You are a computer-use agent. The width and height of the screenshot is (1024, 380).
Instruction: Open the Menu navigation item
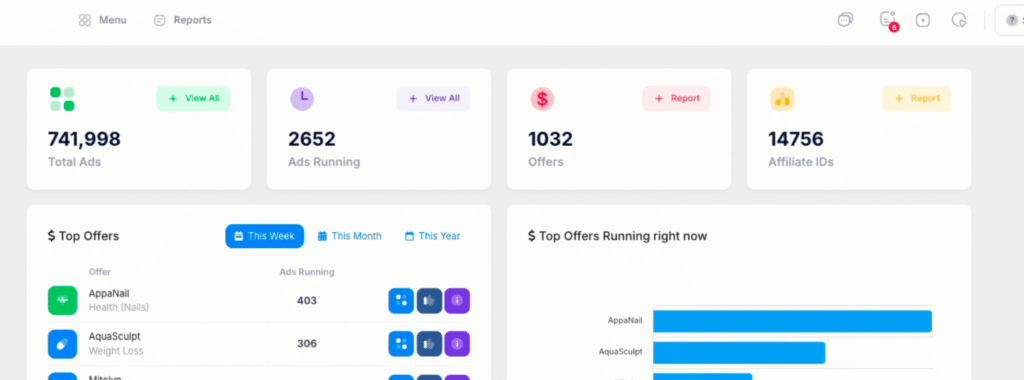[x=103, y=20]
